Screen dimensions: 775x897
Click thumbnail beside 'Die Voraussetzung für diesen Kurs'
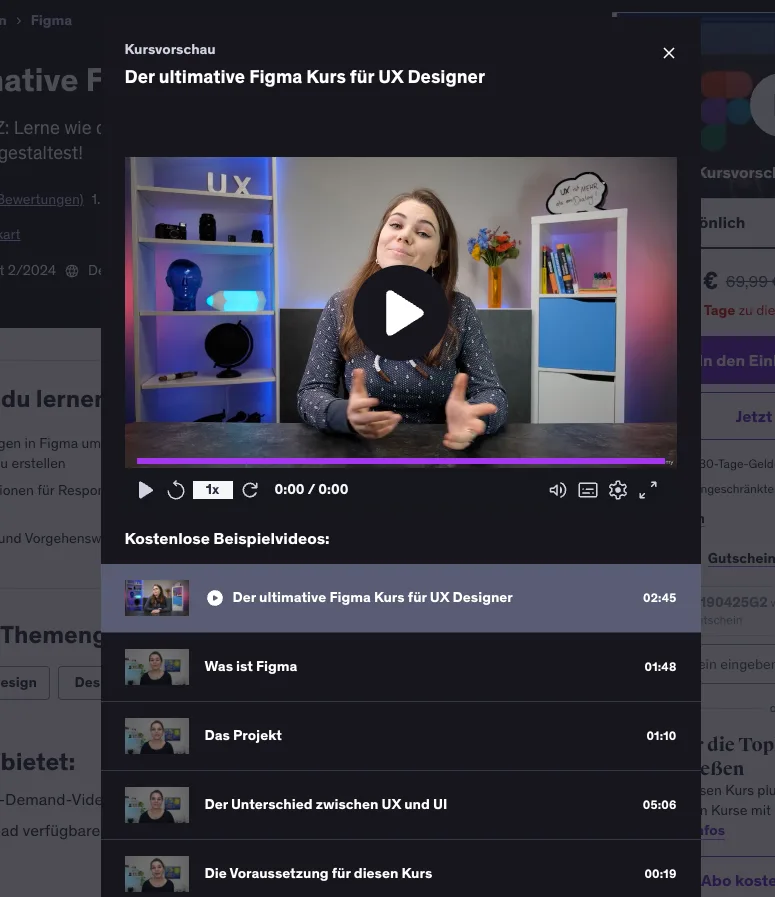click(157, 874)
